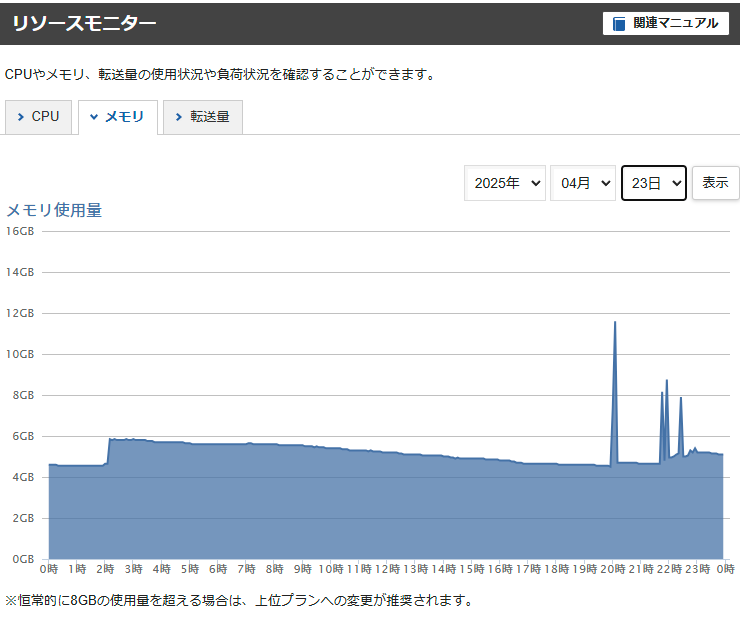Click the リソースモニター title
The image size is (740, 619).
point(84,23)
